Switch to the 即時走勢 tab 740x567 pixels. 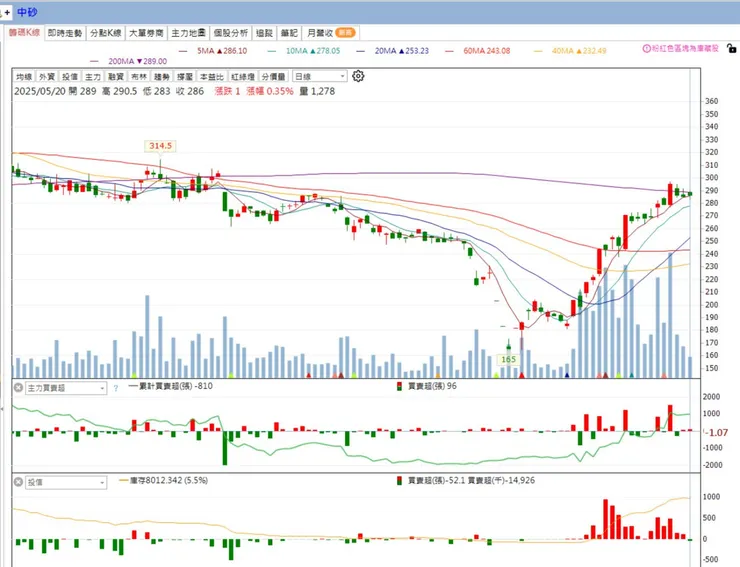click(65, 33)
